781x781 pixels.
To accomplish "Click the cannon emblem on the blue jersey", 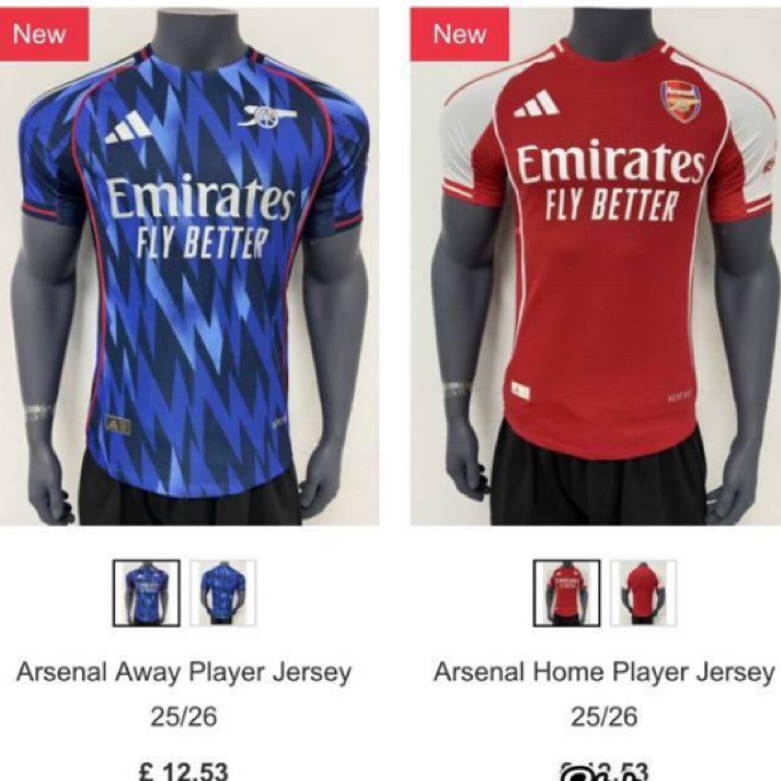I will pyautogui.click(x=267, y=116).
